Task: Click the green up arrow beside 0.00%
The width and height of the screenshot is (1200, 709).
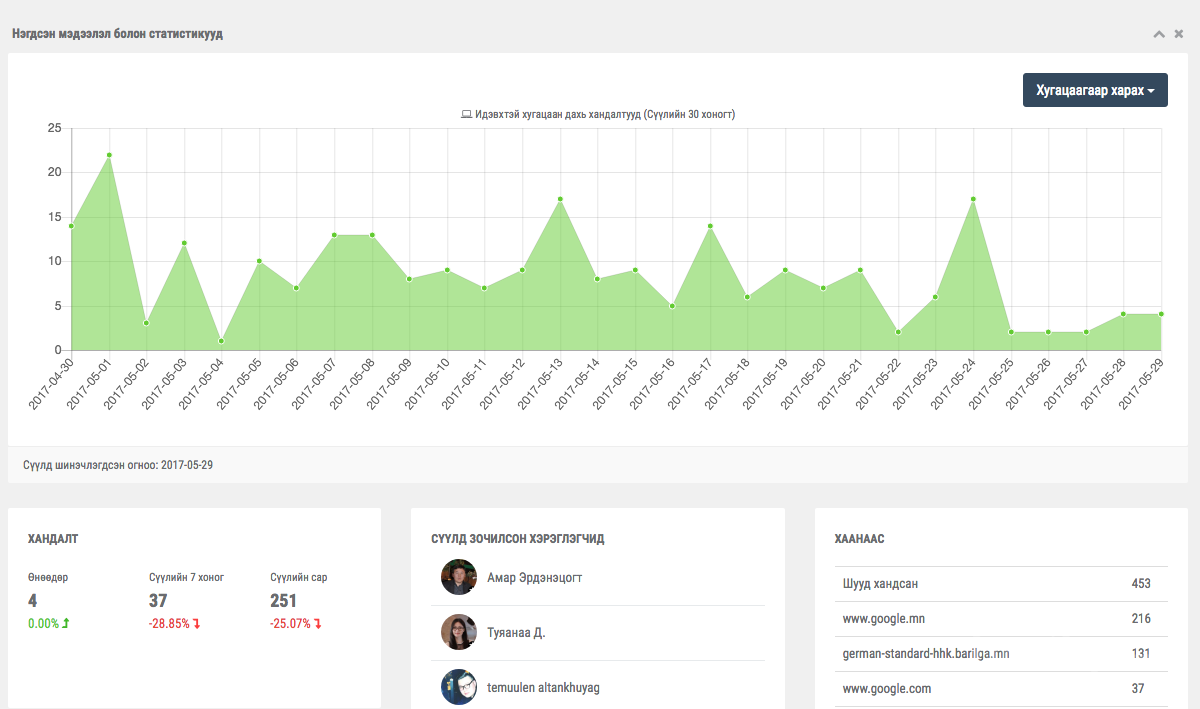Action: pos(66,624)
